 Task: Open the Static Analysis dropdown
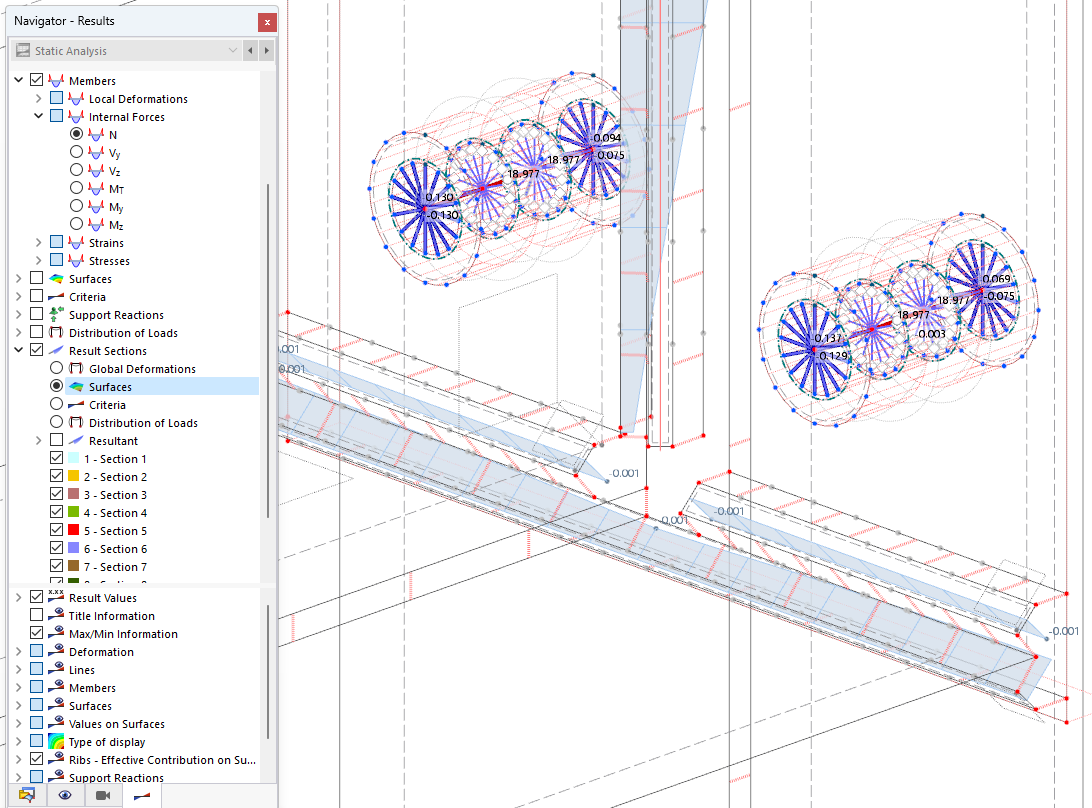point(231,50)
